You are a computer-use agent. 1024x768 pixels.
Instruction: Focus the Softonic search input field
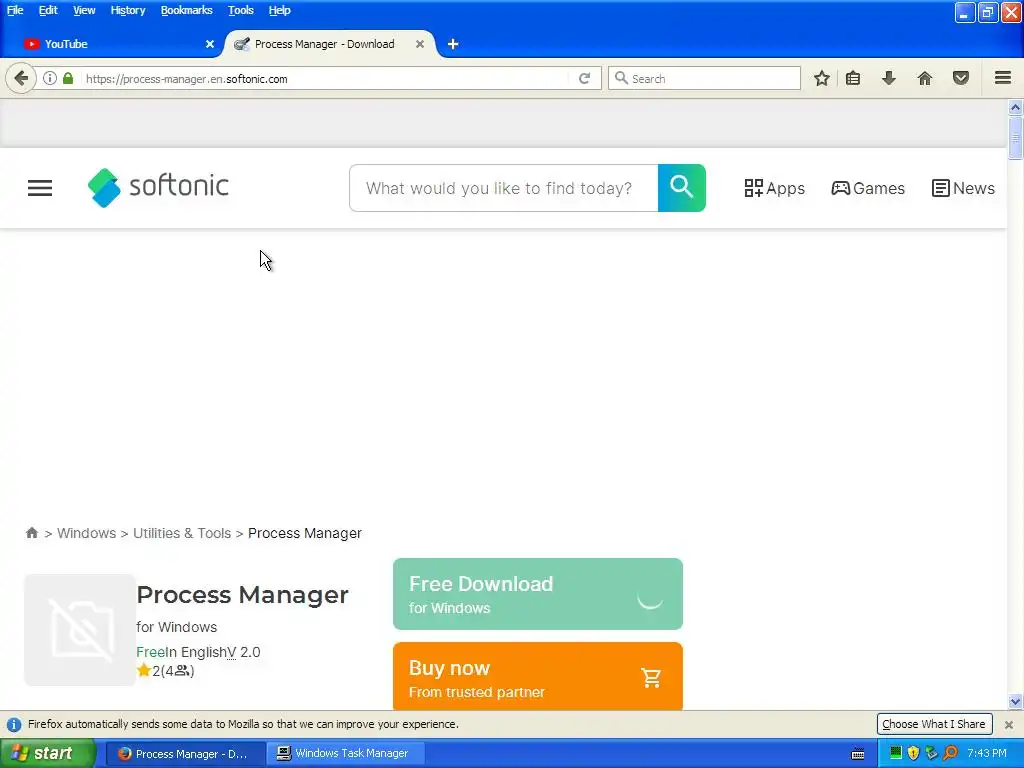click(504, 188)
